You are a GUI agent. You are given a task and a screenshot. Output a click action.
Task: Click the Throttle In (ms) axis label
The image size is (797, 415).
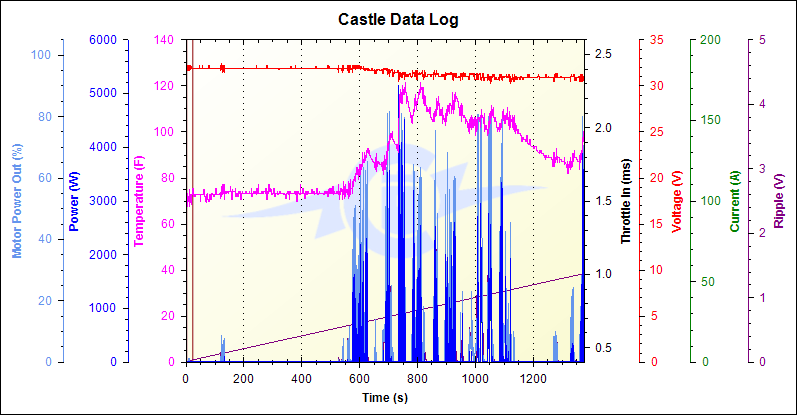624,200
